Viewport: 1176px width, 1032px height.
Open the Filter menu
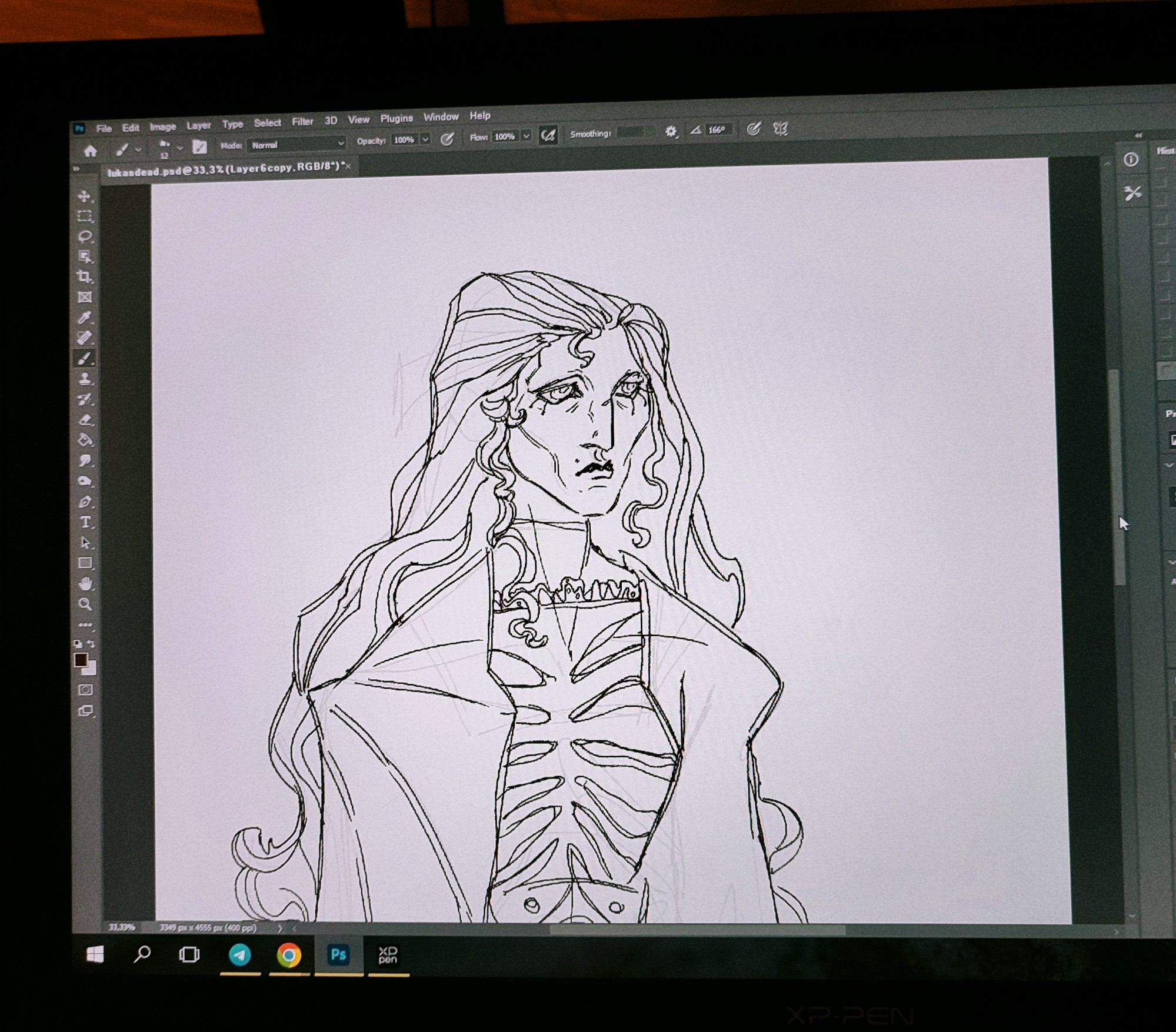pos(302,122)
